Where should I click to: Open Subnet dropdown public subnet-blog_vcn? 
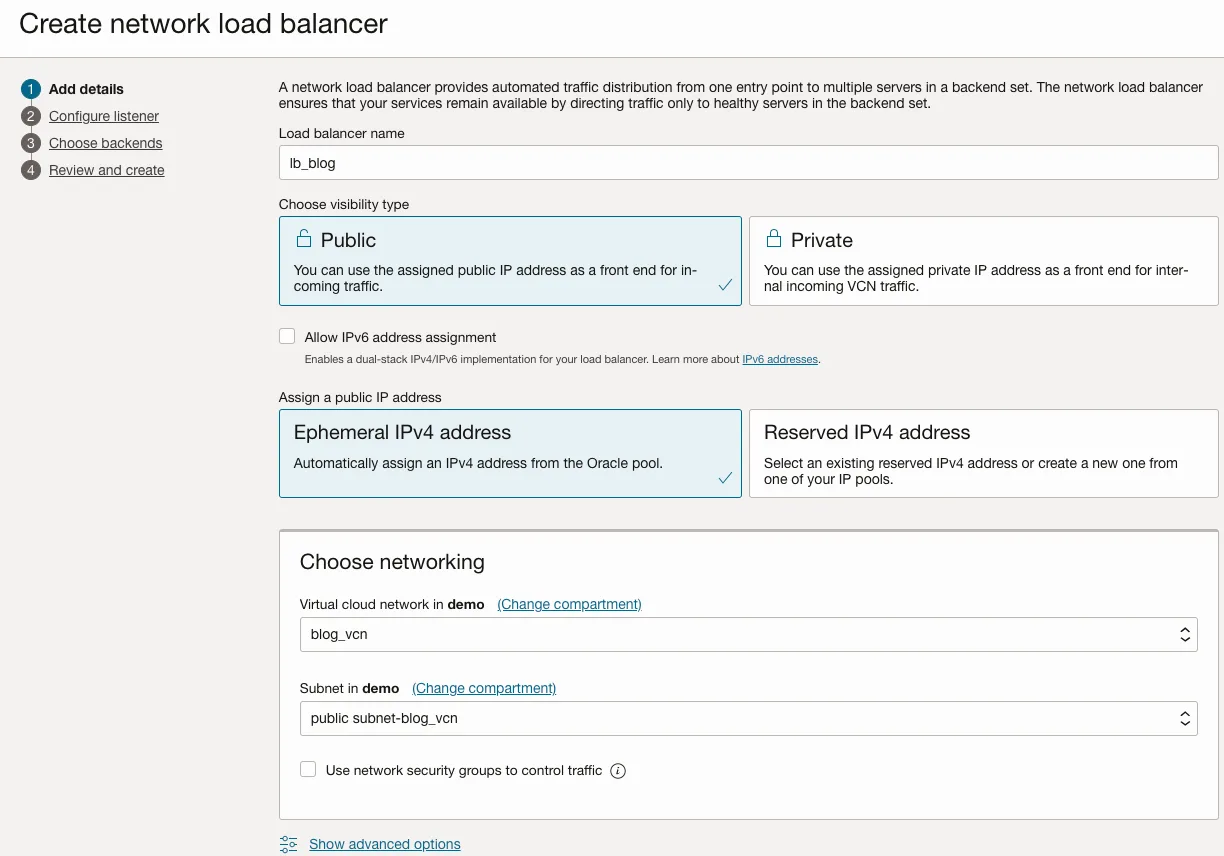coord(748,718)
